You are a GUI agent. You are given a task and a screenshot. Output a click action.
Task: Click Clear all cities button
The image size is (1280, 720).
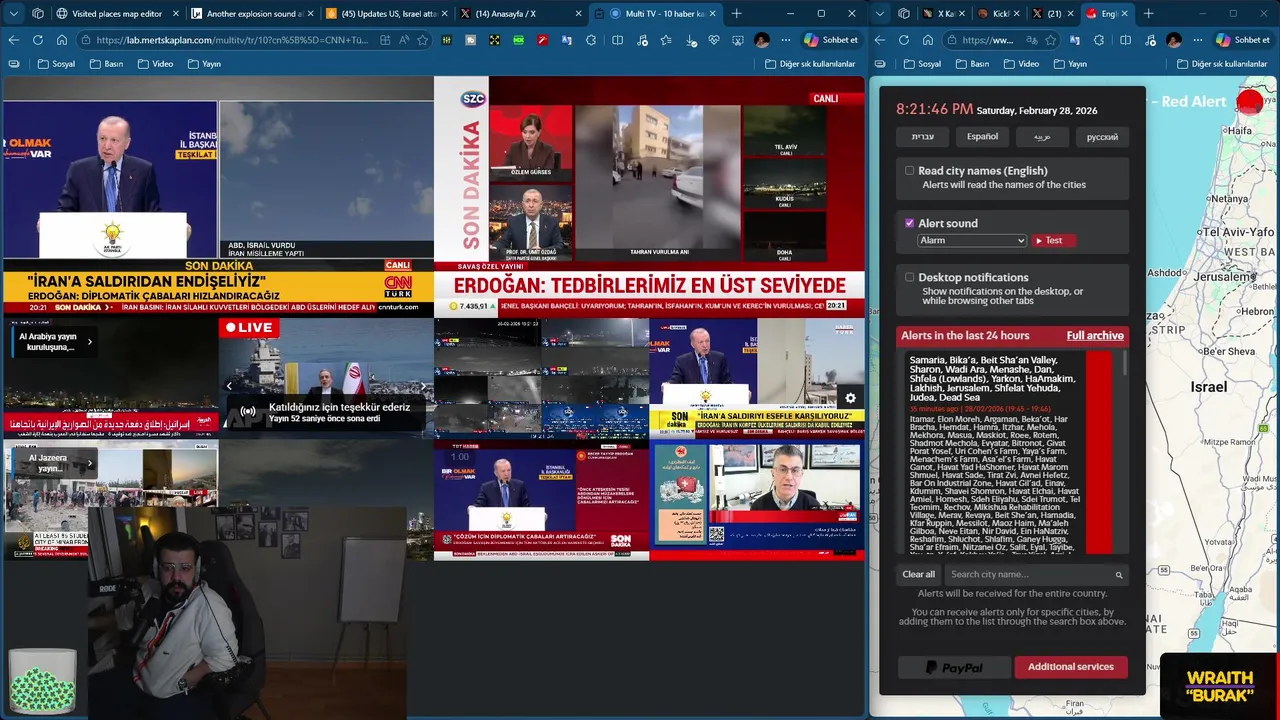tap(918, 575)
